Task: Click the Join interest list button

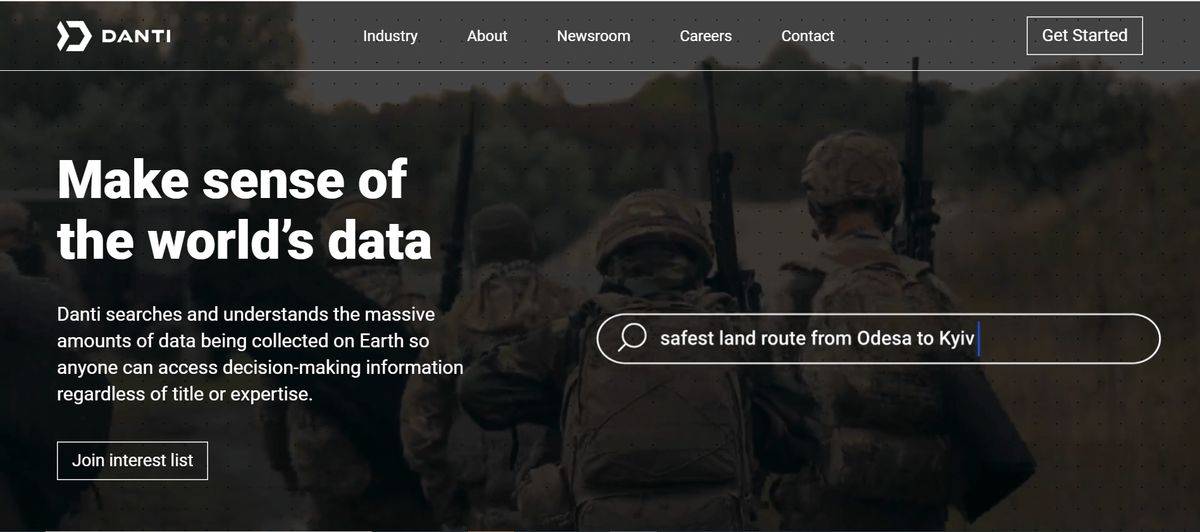Action: (x=132, y=461)
